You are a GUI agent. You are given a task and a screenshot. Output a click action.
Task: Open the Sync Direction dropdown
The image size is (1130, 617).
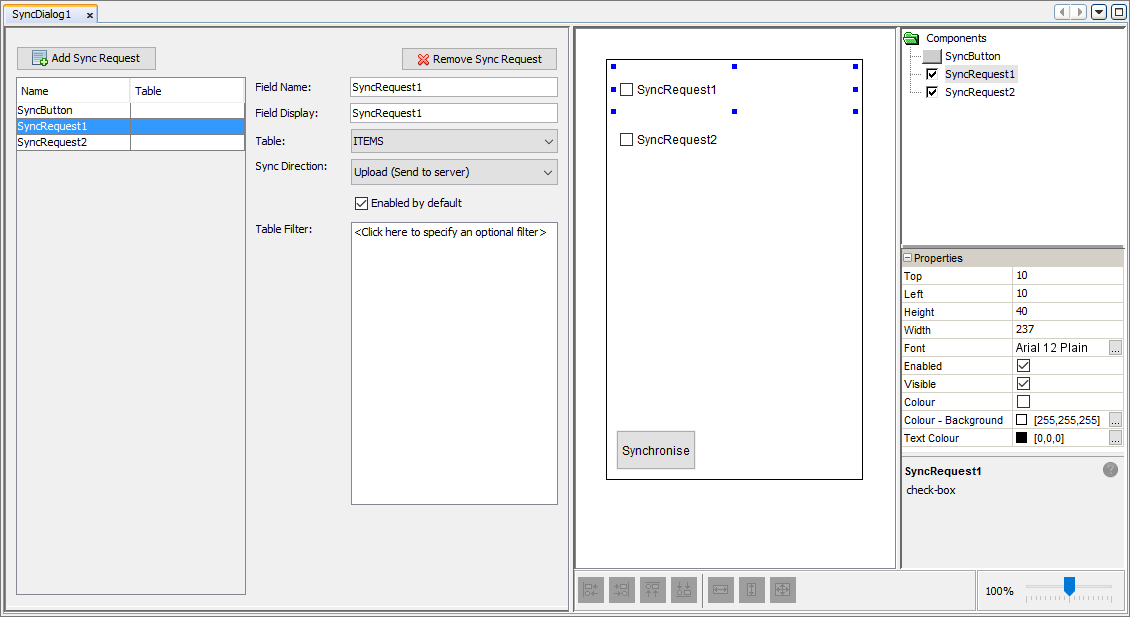(453, 172)
